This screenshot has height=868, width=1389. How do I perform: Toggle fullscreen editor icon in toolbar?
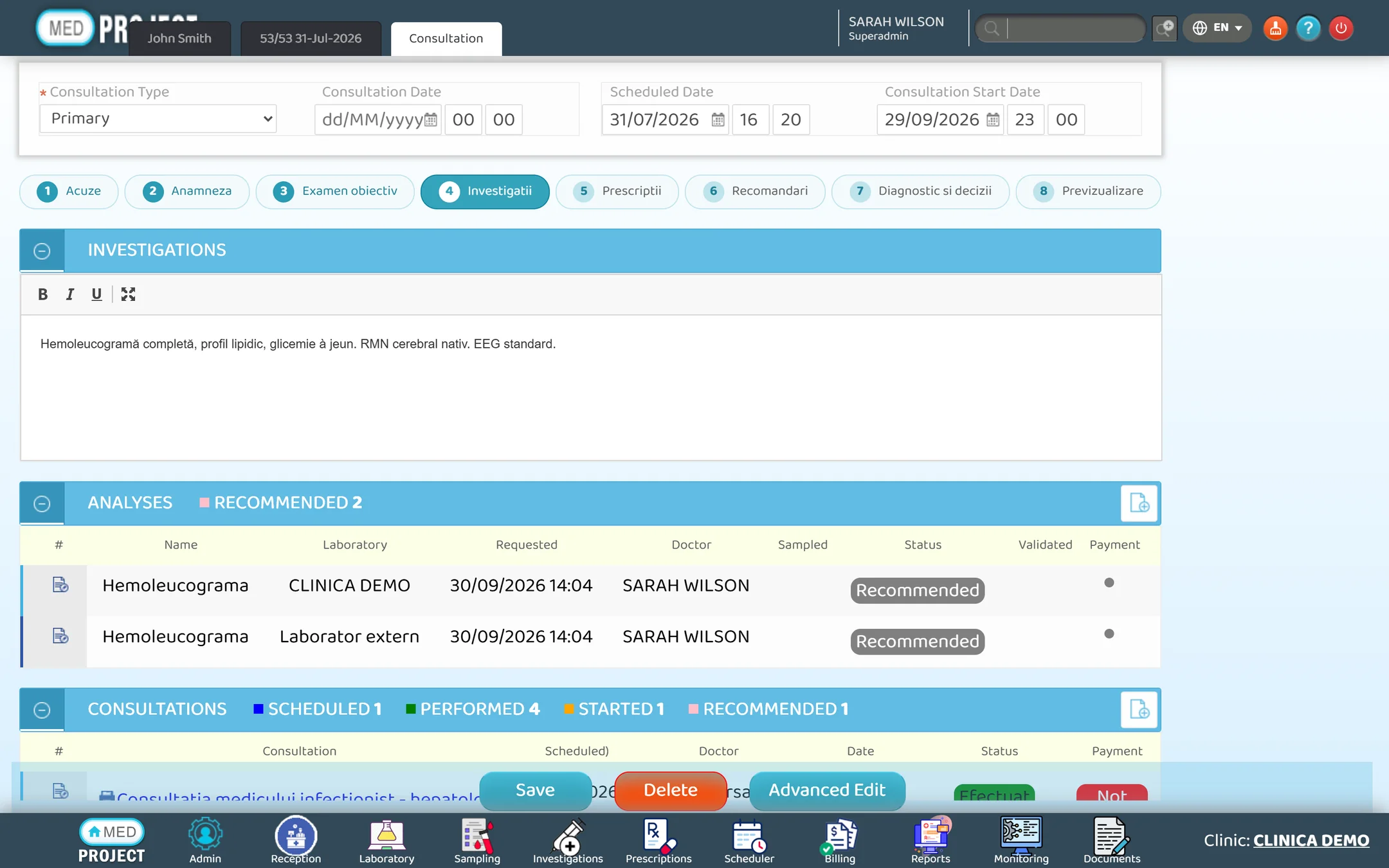(x=128, y=294)
